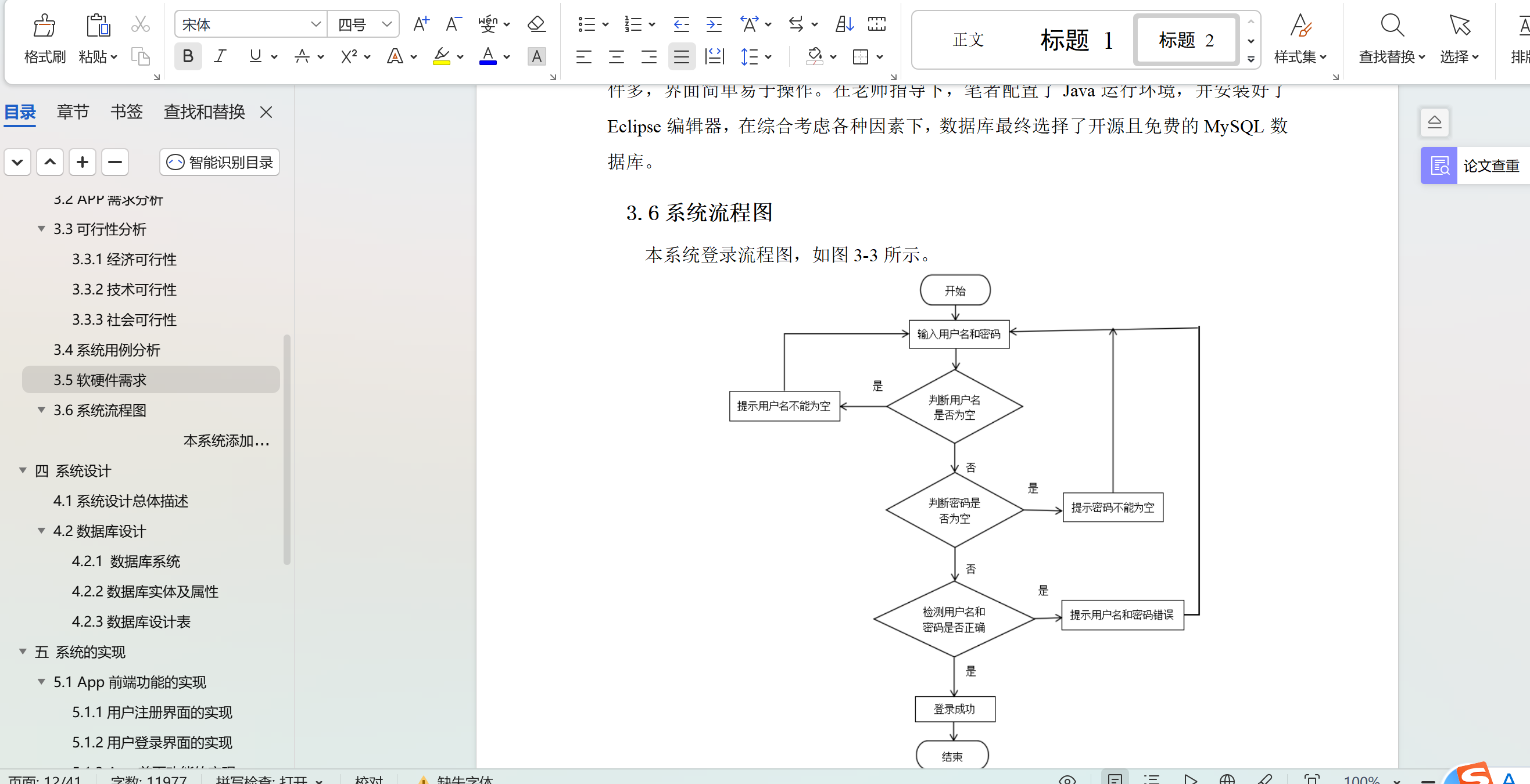Click the 智能识别目录 button
Screen dimensions: 1530x784
(x=219, y=162)
